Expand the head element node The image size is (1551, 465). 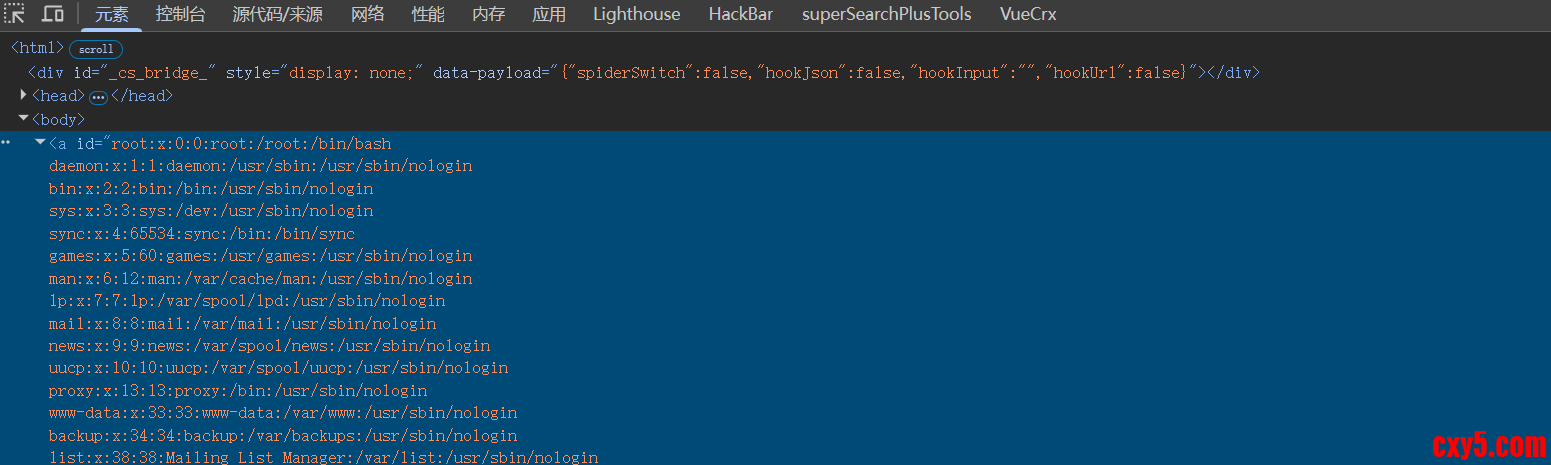[24, 95]
